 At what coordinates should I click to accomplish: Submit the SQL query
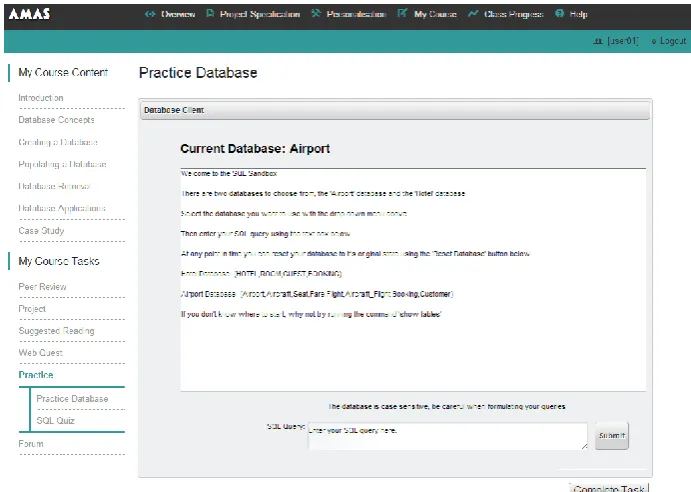[612, 436]
